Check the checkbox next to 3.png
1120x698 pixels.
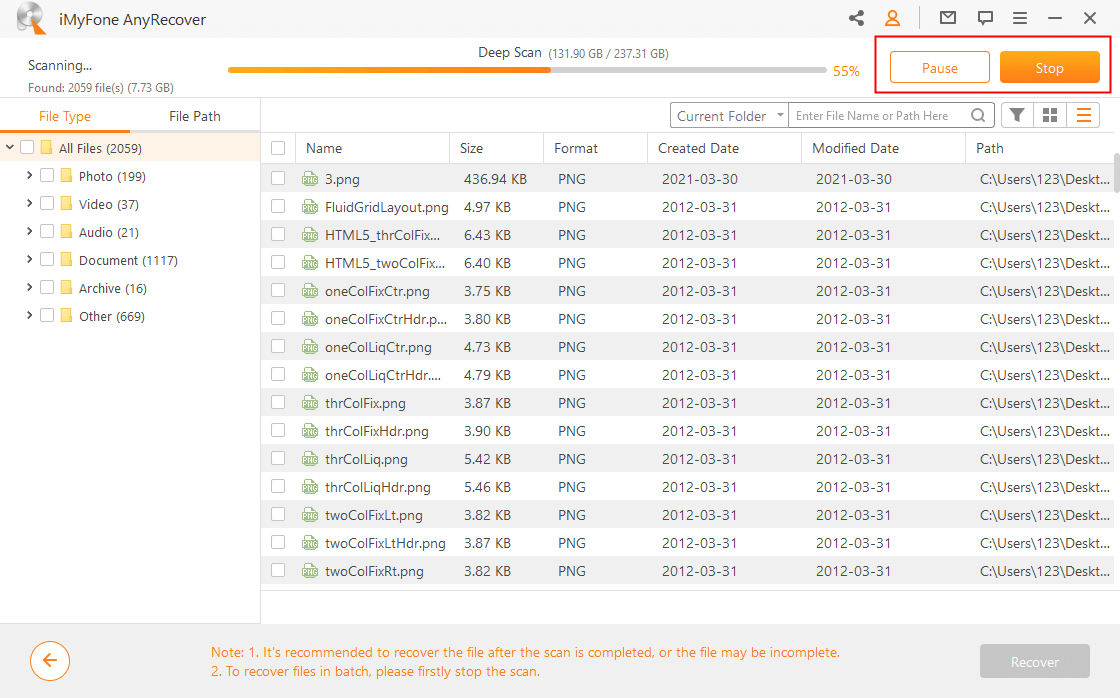click(280, 180)
